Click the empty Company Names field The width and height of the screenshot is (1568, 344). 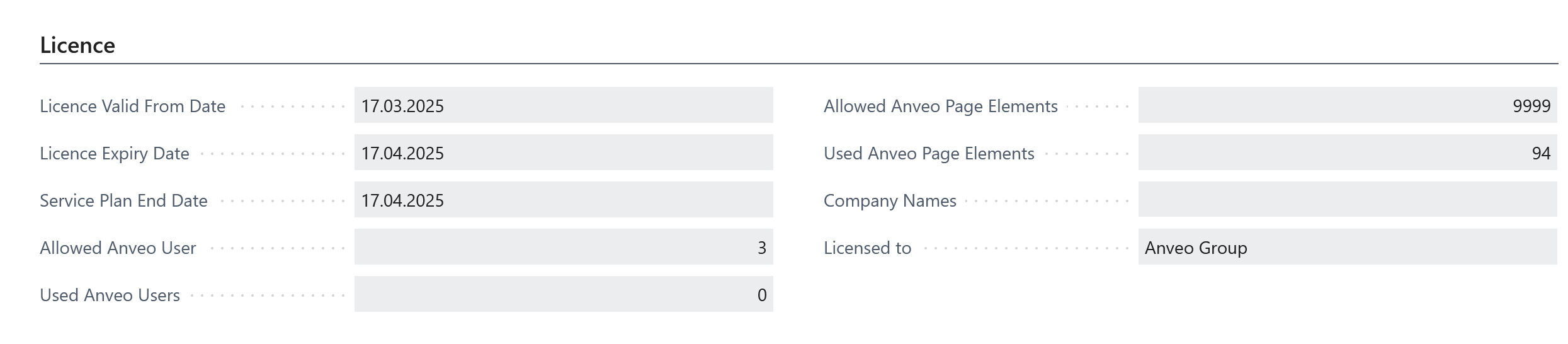point(1348,200)
